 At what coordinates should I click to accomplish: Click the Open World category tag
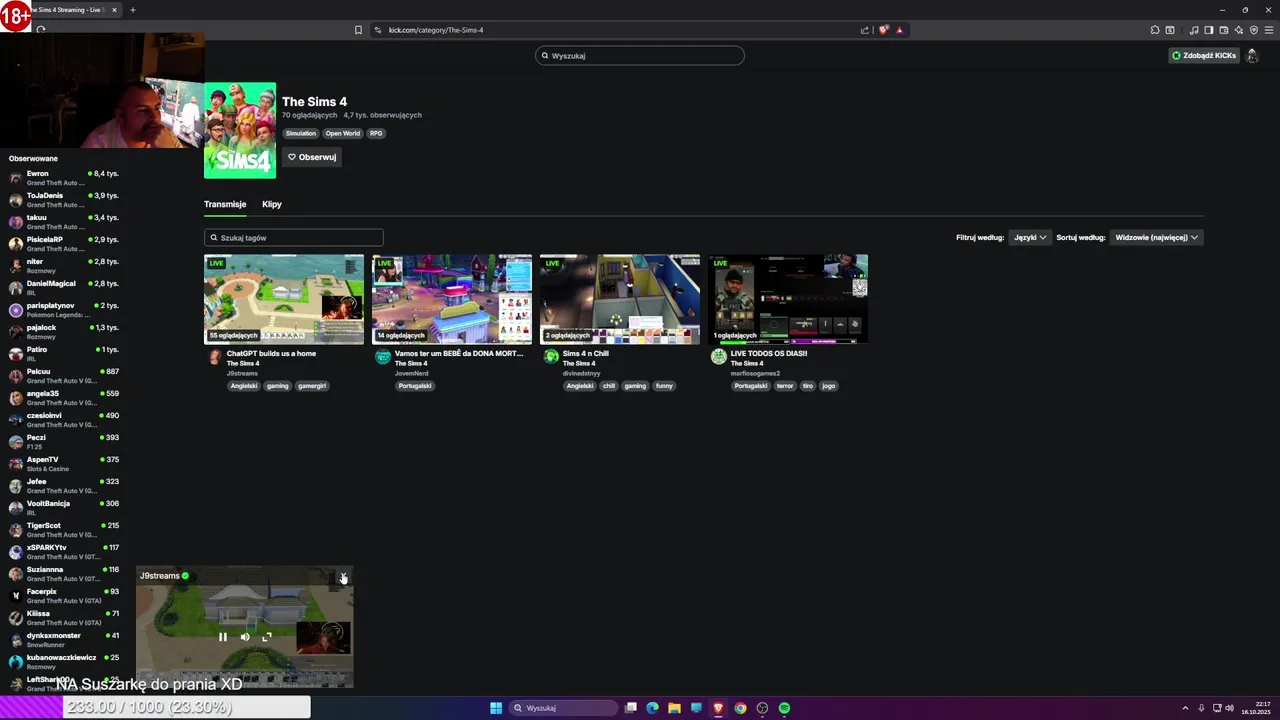(x=342, y=133)
